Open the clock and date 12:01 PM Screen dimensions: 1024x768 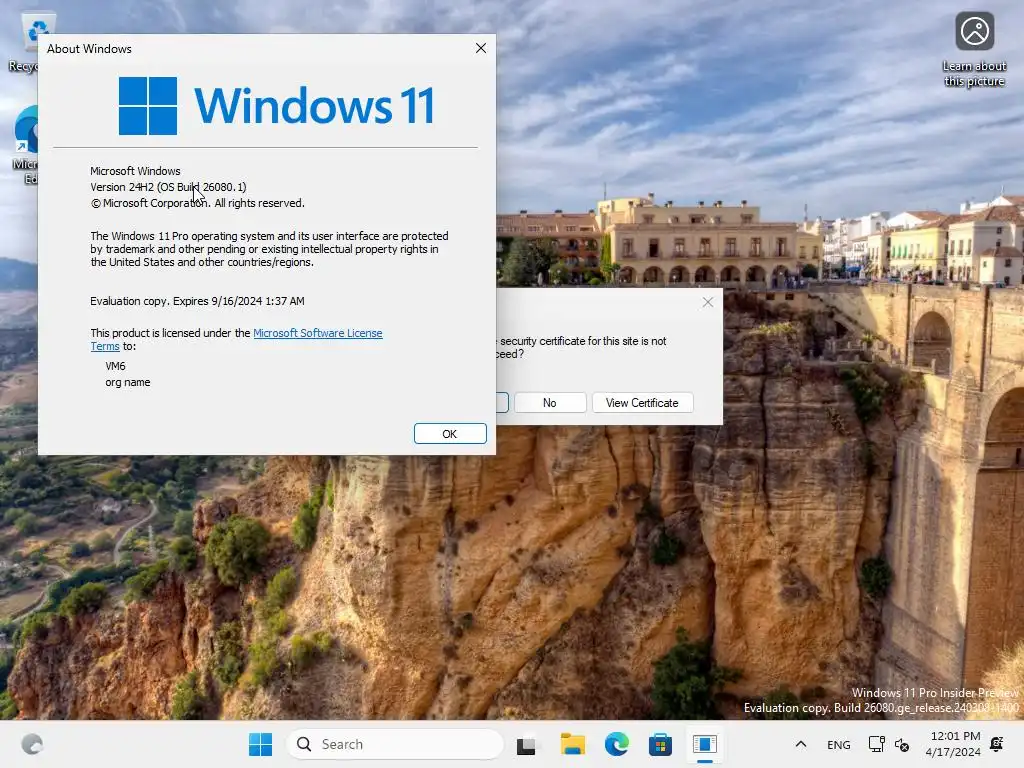click(953, 744)
